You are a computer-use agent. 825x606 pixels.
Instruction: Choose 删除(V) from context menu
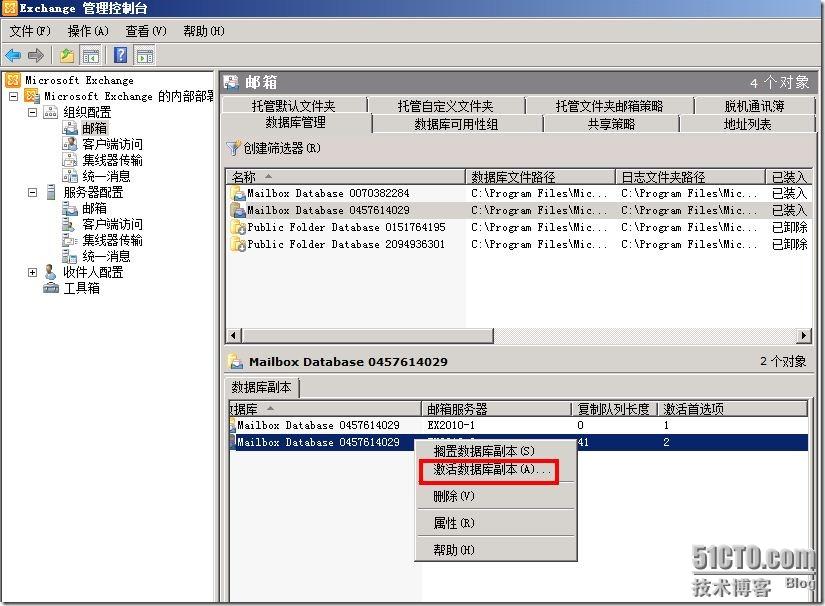[495, 496]
